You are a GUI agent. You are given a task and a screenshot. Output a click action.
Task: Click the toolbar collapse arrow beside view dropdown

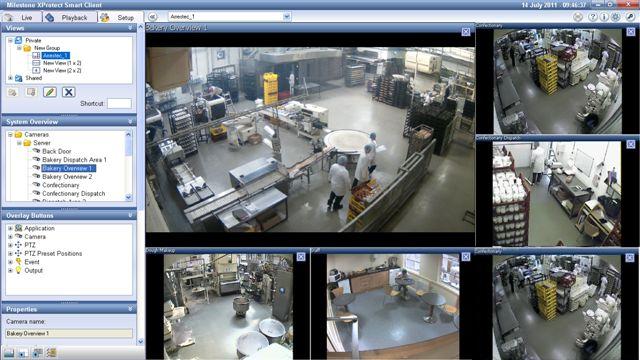153,17
